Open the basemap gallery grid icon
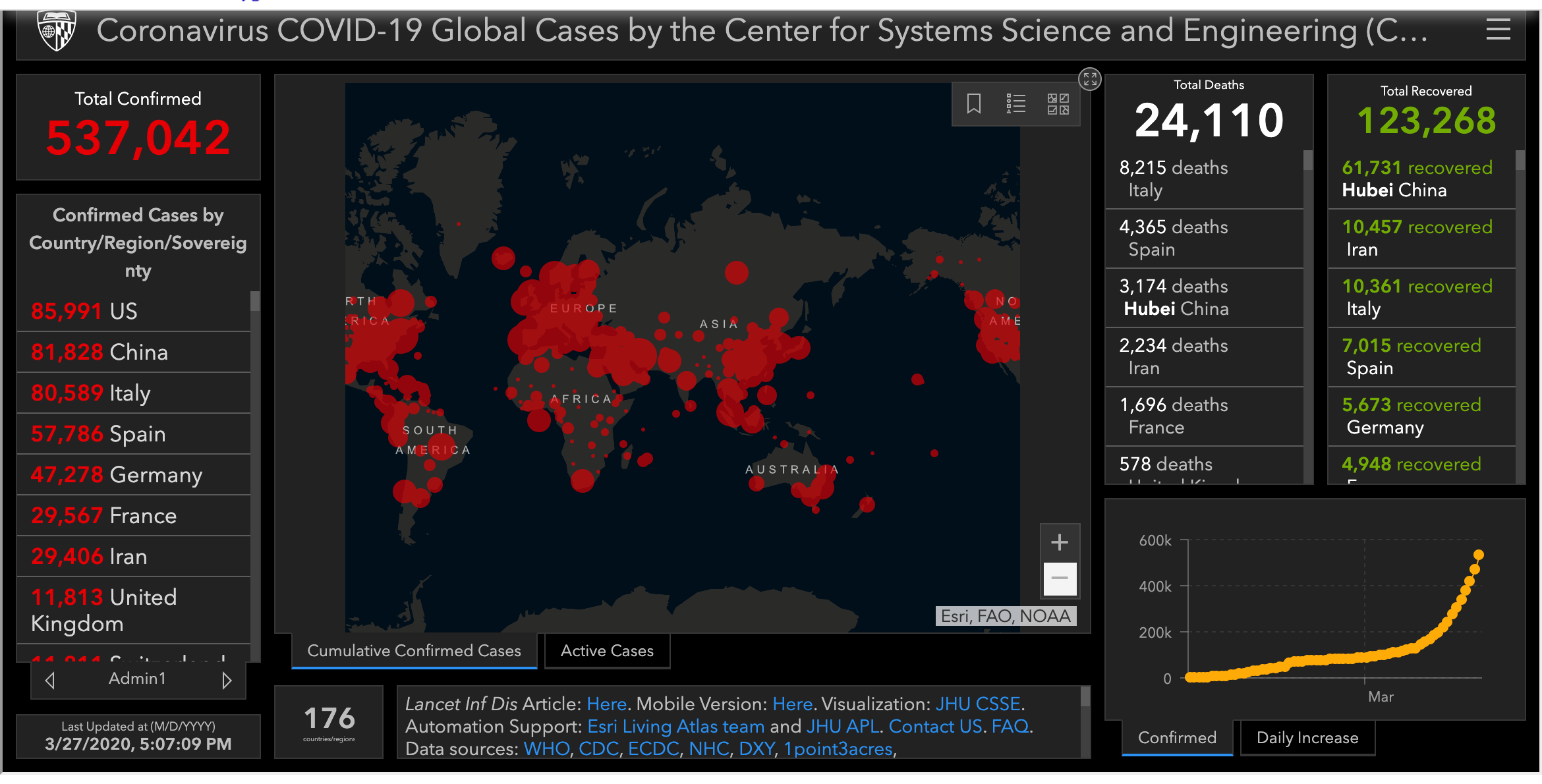The image size is (1542, 784). [x=1058, y=103]
